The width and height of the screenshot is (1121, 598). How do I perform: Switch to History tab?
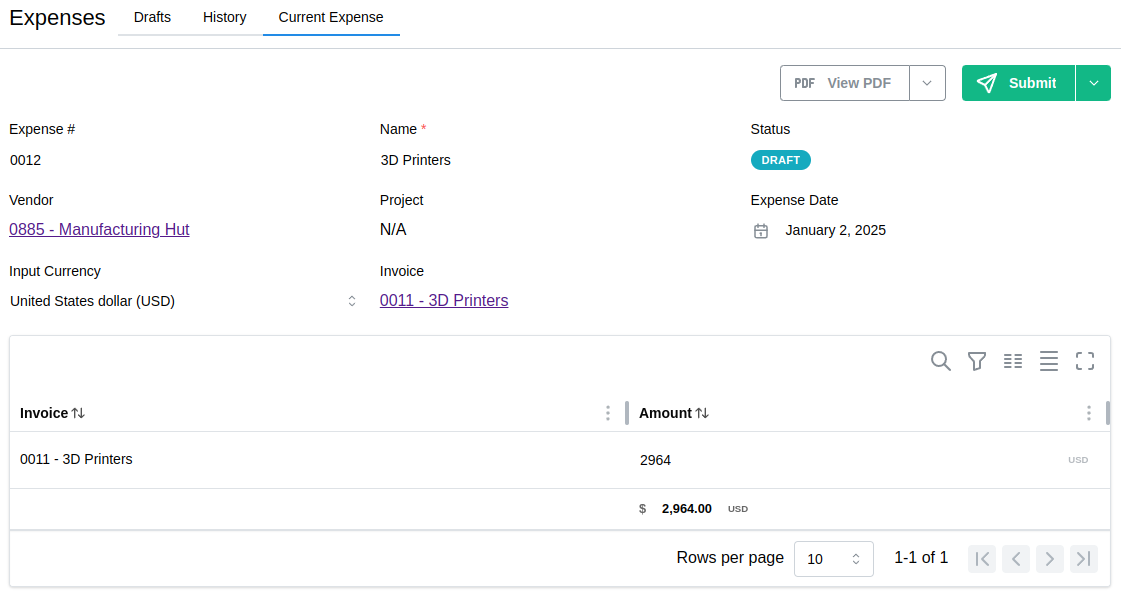point(224,17)
